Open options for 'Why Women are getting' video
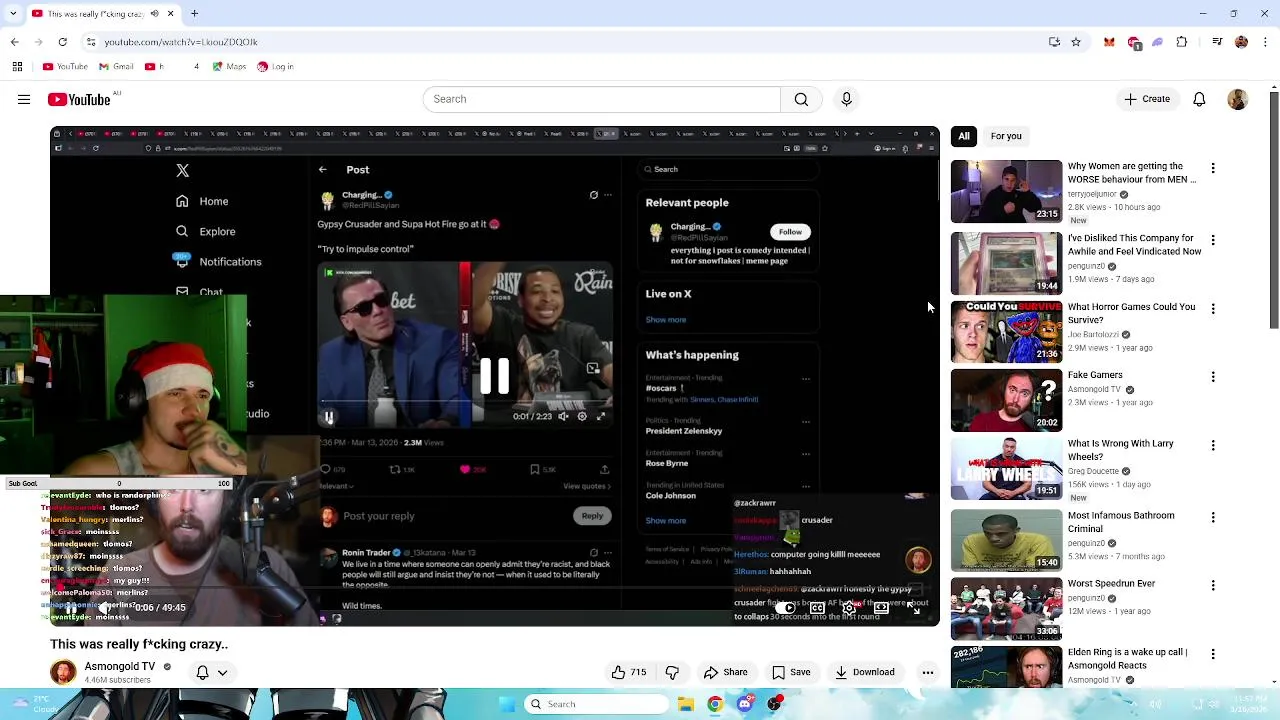This screenshot has height=720, width=1280. (1213, 168)
